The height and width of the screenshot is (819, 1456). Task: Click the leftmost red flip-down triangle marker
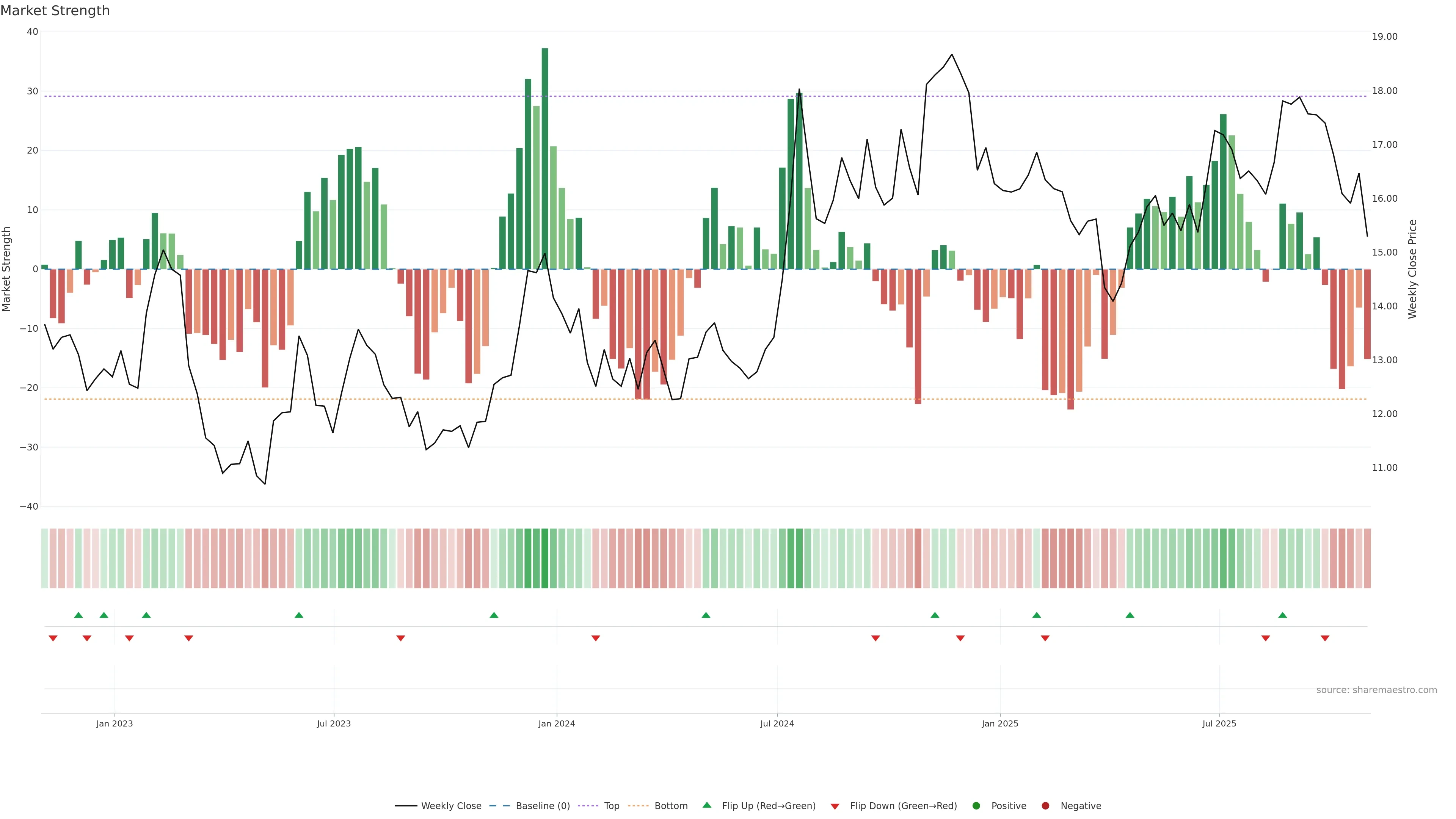pos(53,638)
